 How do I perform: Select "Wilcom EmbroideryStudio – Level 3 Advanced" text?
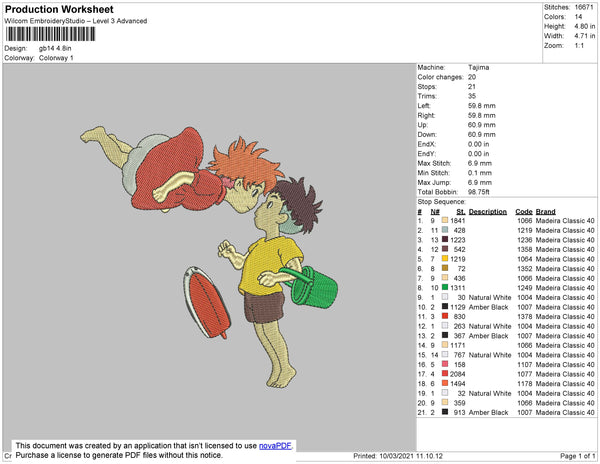coord(76,21)
